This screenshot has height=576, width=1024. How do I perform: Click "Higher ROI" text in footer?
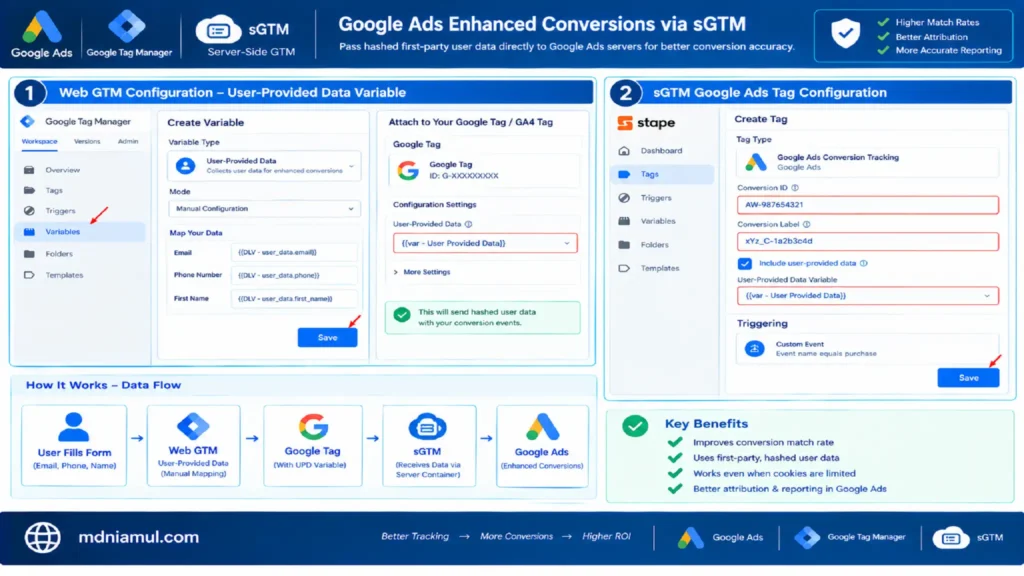tap(606, 537)
